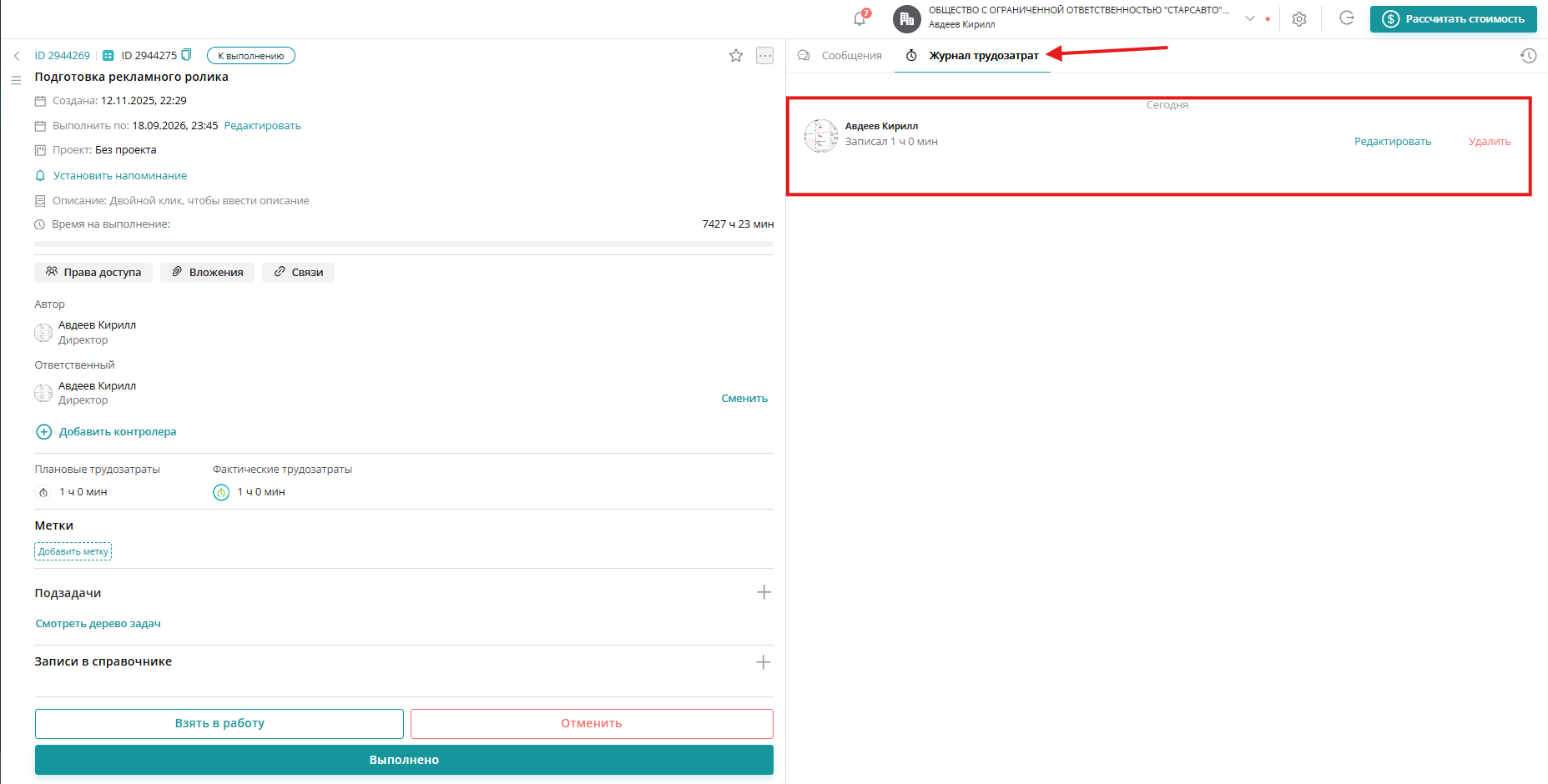Viewport: 1548px width, 784px height.
Task: Open parent task ID 2944269 link
Action: point(62,56)
